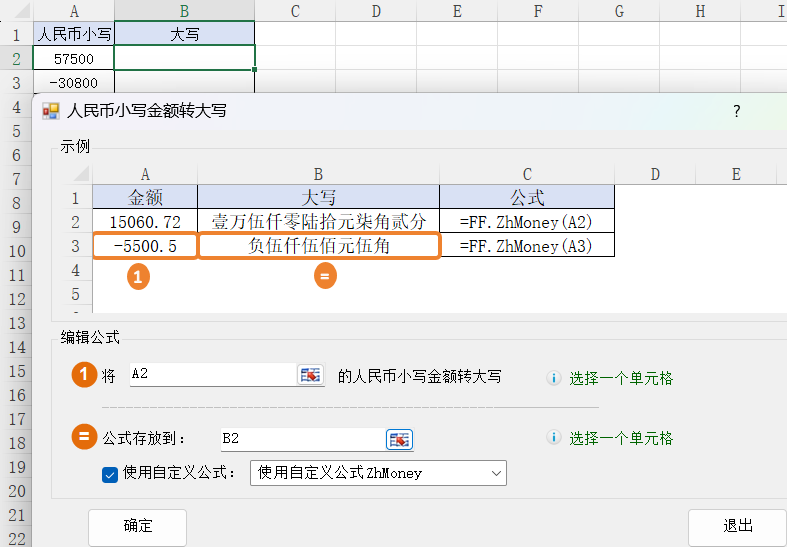Select cell A3 containing -30800
Image resolution: width=787 pixels, height=547 pixels.
74,83
